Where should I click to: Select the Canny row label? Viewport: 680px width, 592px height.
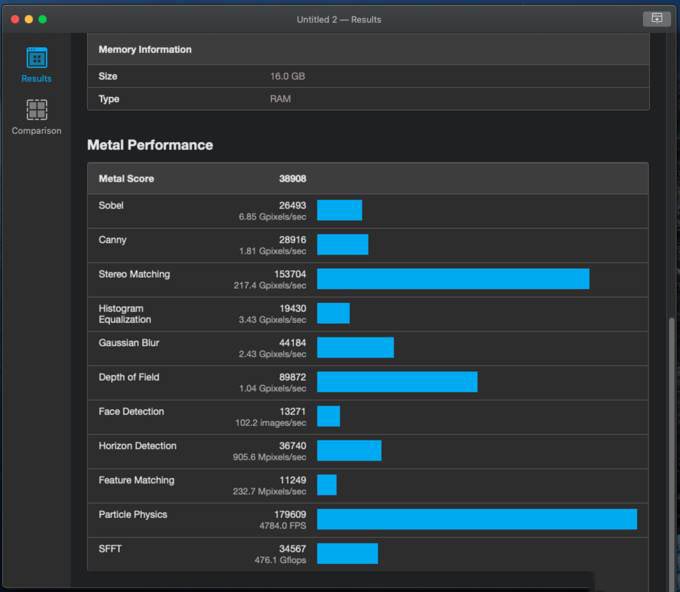pos(112,240)
